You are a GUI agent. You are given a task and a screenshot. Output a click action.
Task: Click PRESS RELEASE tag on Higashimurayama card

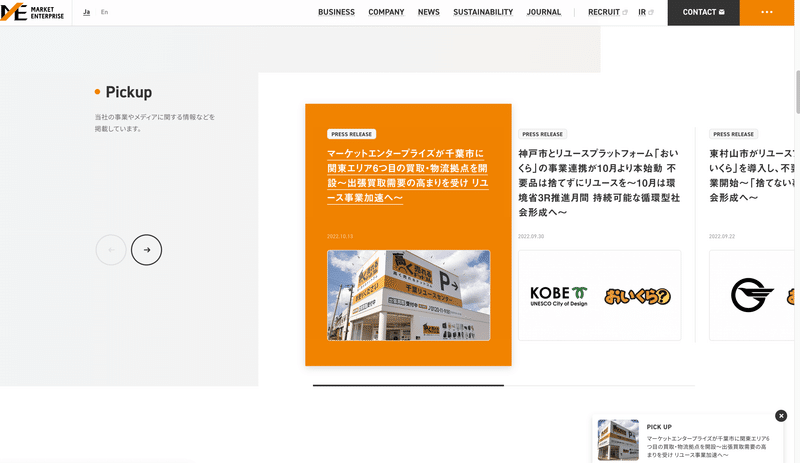[733, 134]
